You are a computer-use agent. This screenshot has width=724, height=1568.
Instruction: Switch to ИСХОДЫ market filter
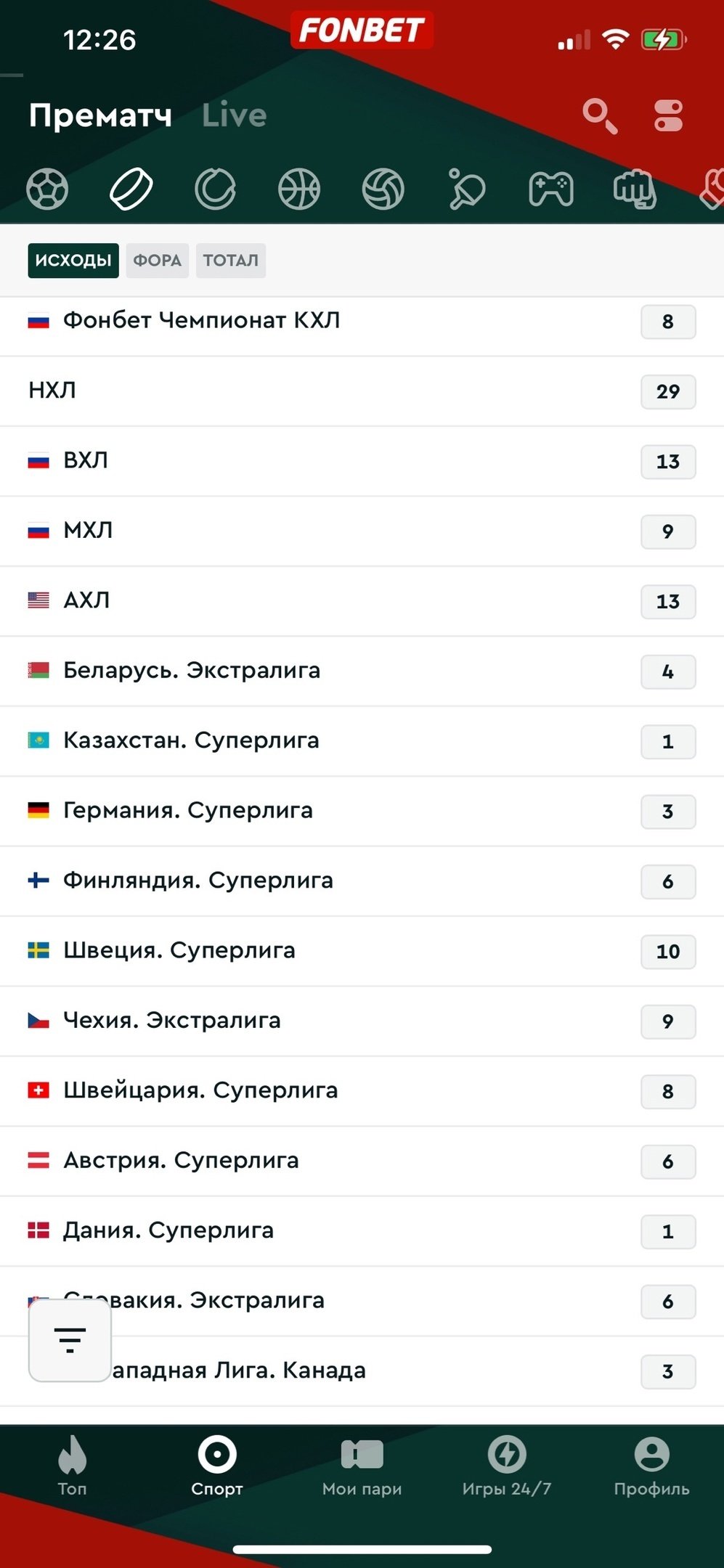coord(73,261)
